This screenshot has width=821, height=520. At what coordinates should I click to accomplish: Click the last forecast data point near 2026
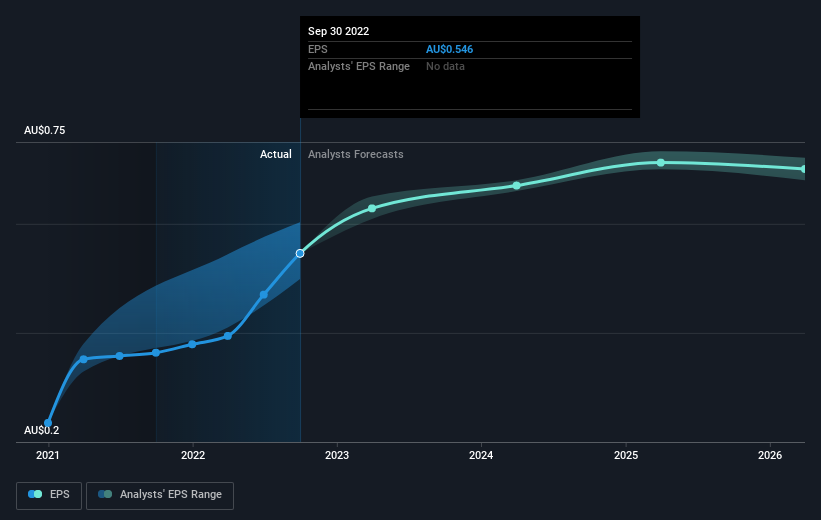pyautogui.click(x=803, y=169)
